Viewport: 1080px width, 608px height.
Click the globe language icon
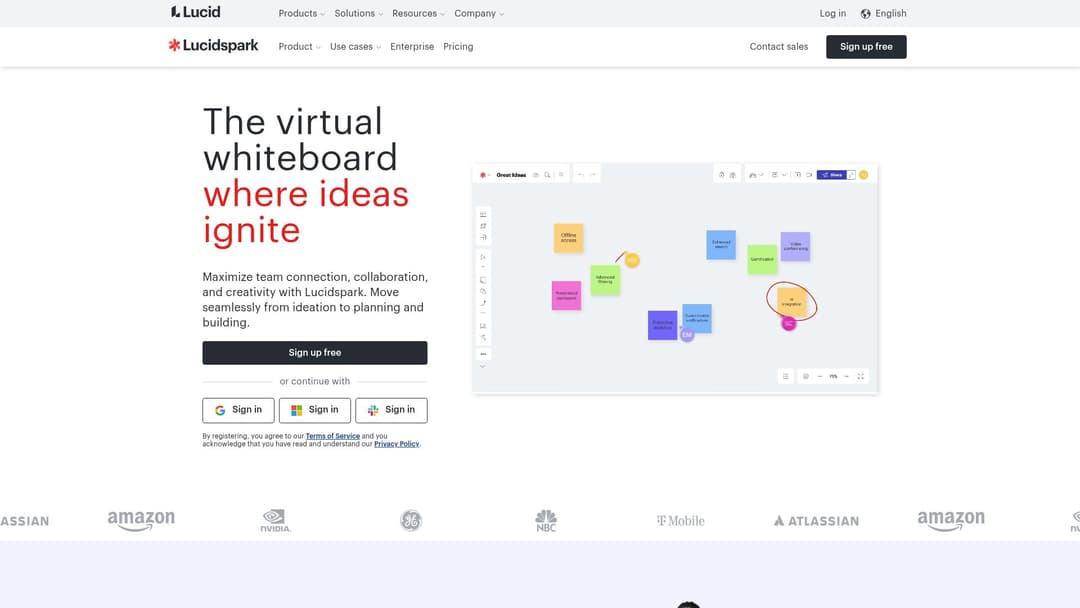pos(866,14)
